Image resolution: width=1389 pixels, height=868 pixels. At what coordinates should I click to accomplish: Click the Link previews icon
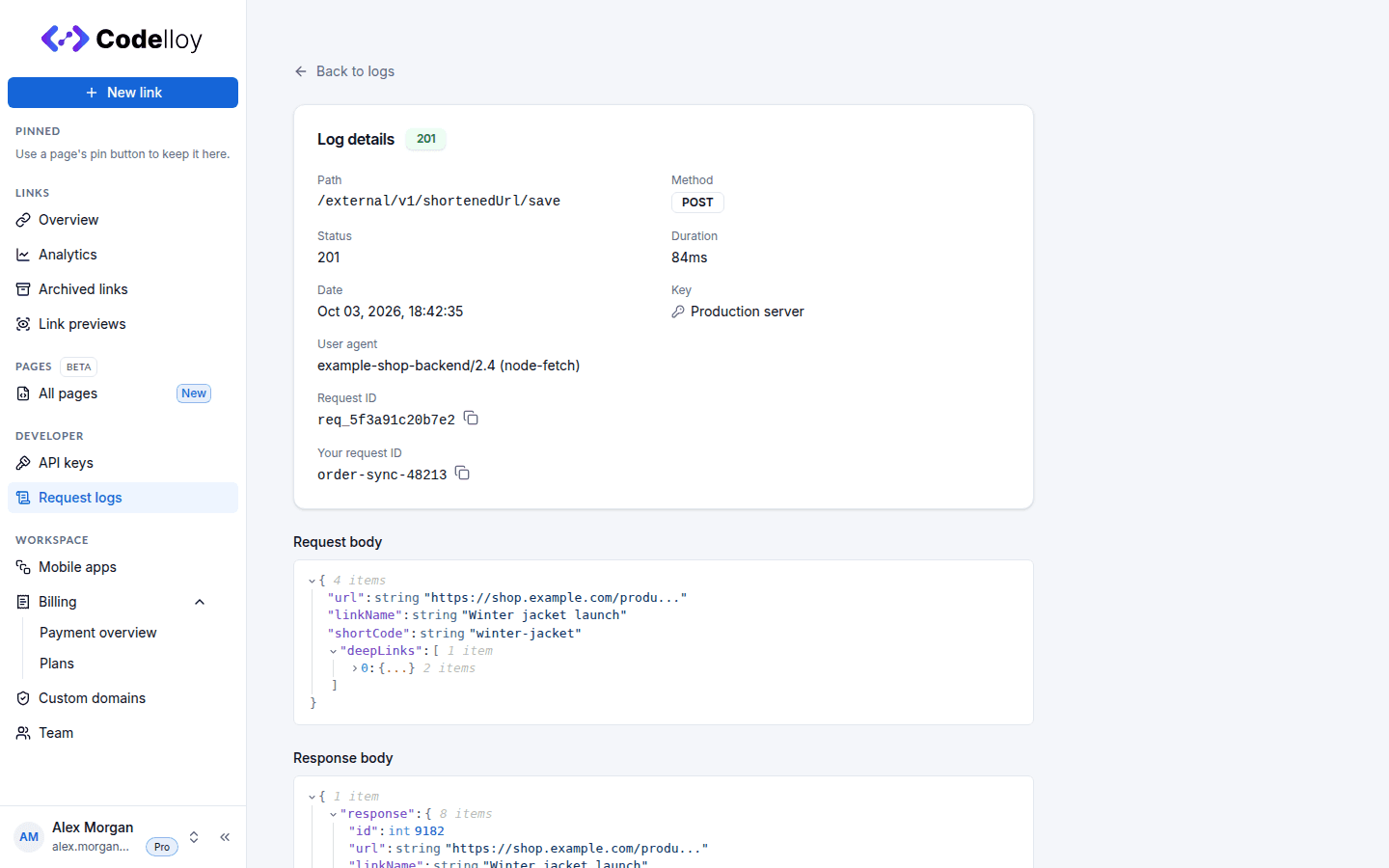click(x=23, y=324)
